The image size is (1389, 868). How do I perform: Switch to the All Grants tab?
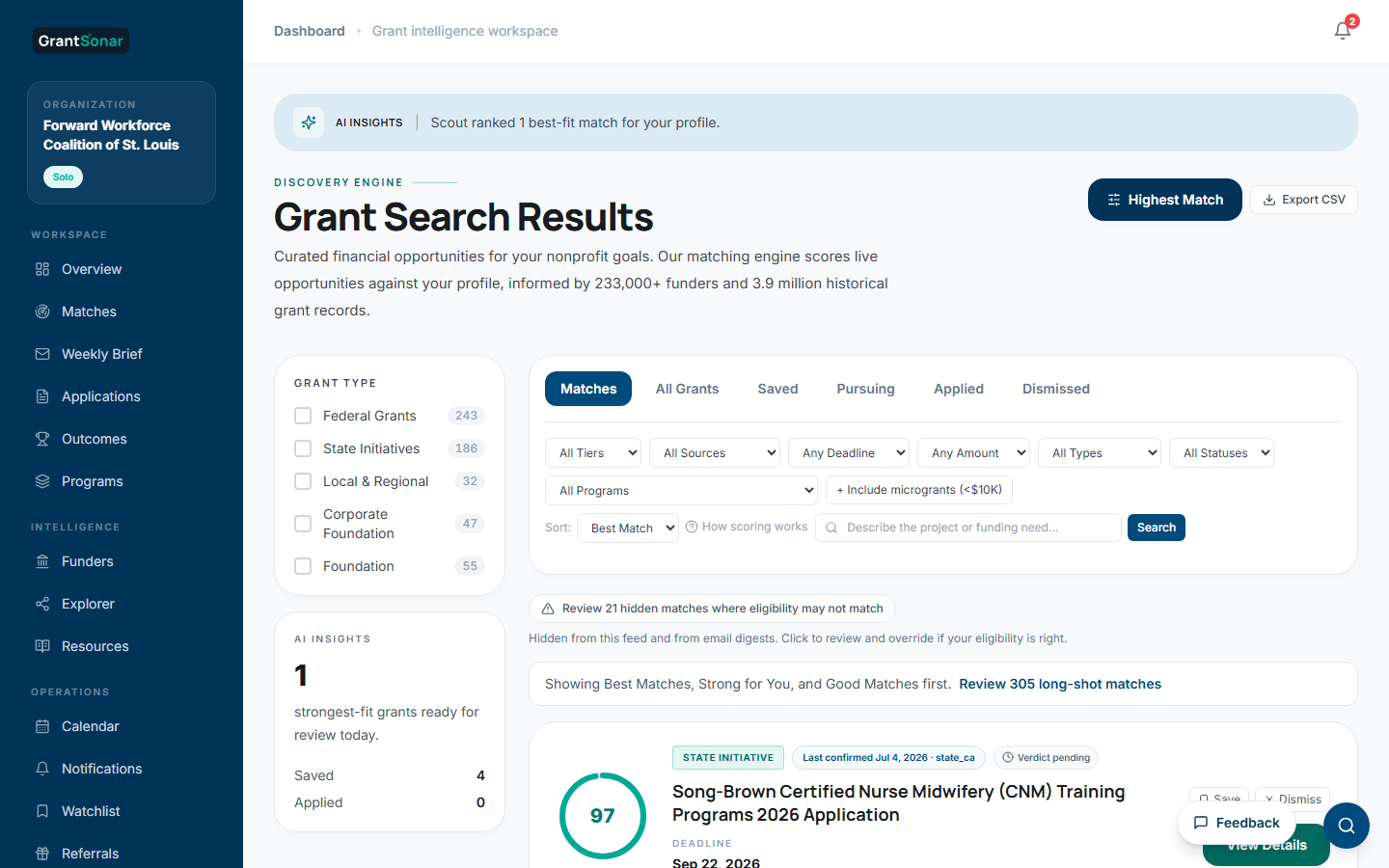click(x=688, y=389)
